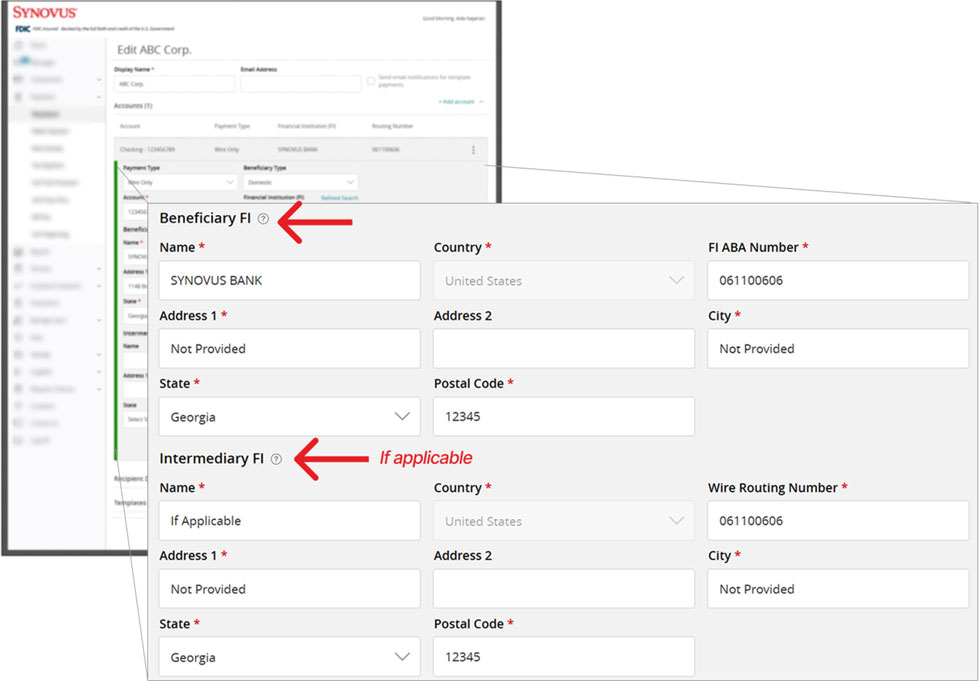The image size is (979, 681).
Task: Click the FI ABA Number field
Action: 837,281
